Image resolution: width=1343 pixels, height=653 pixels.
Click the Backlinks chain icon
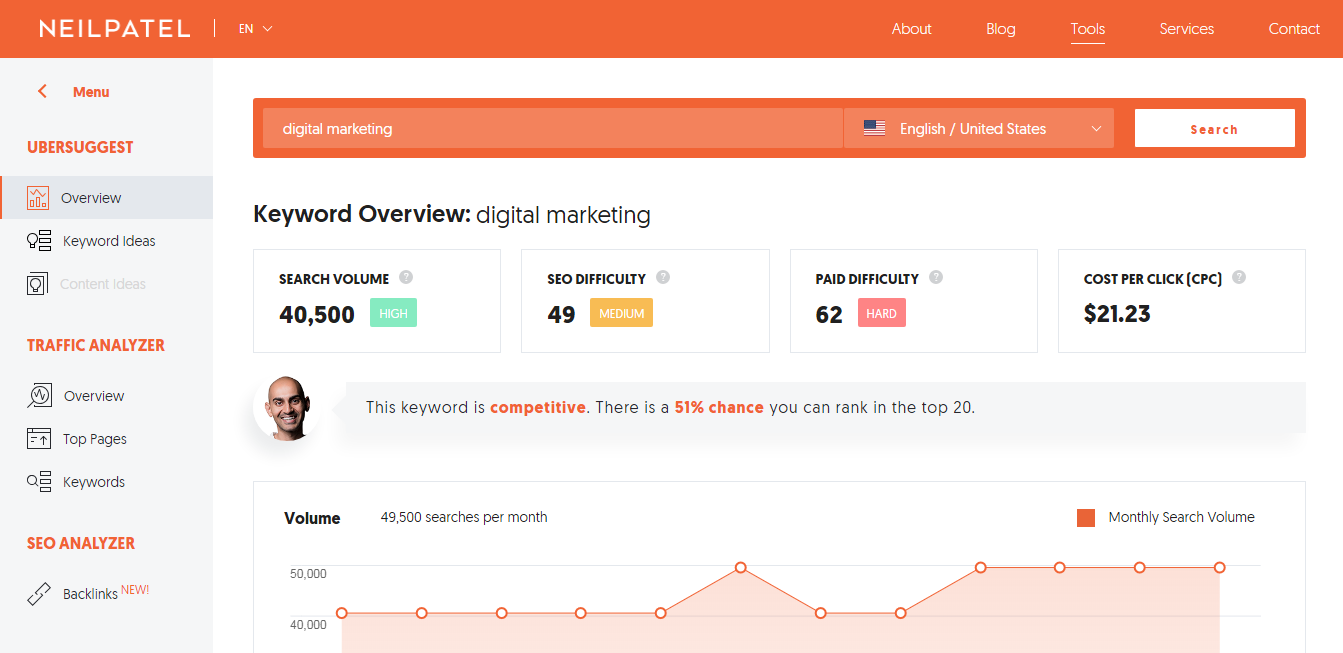coord(38,594)
